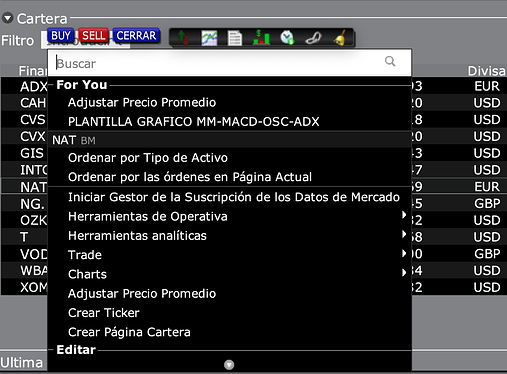Select the CVS row ticker
Image resolution: width=507 pixels, height=374 pixels.
[x=33, y=120]
